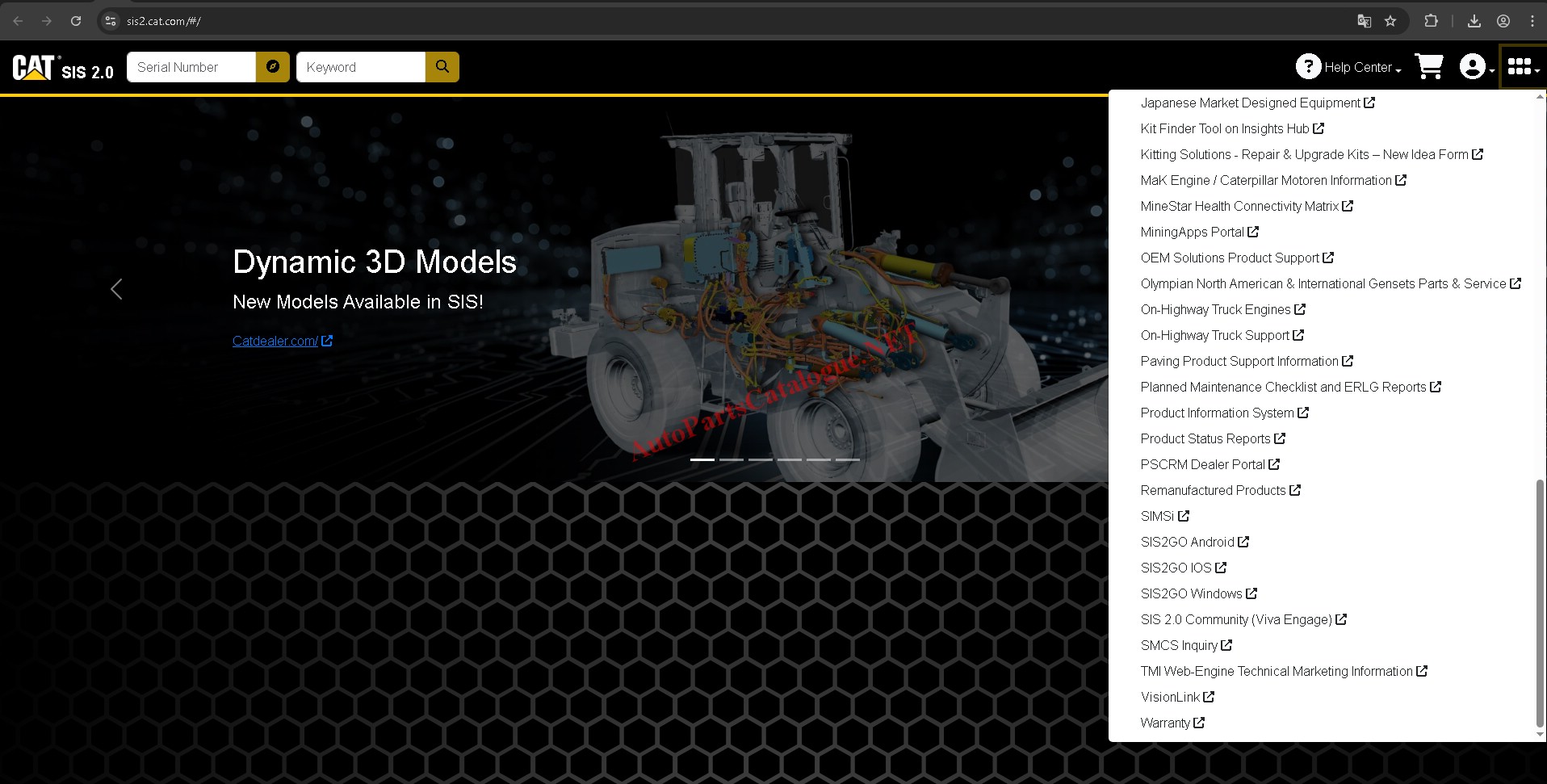Screen dimensions: 1547x784
Task: Reload the page in browser
Action: (x=76, y=21)
